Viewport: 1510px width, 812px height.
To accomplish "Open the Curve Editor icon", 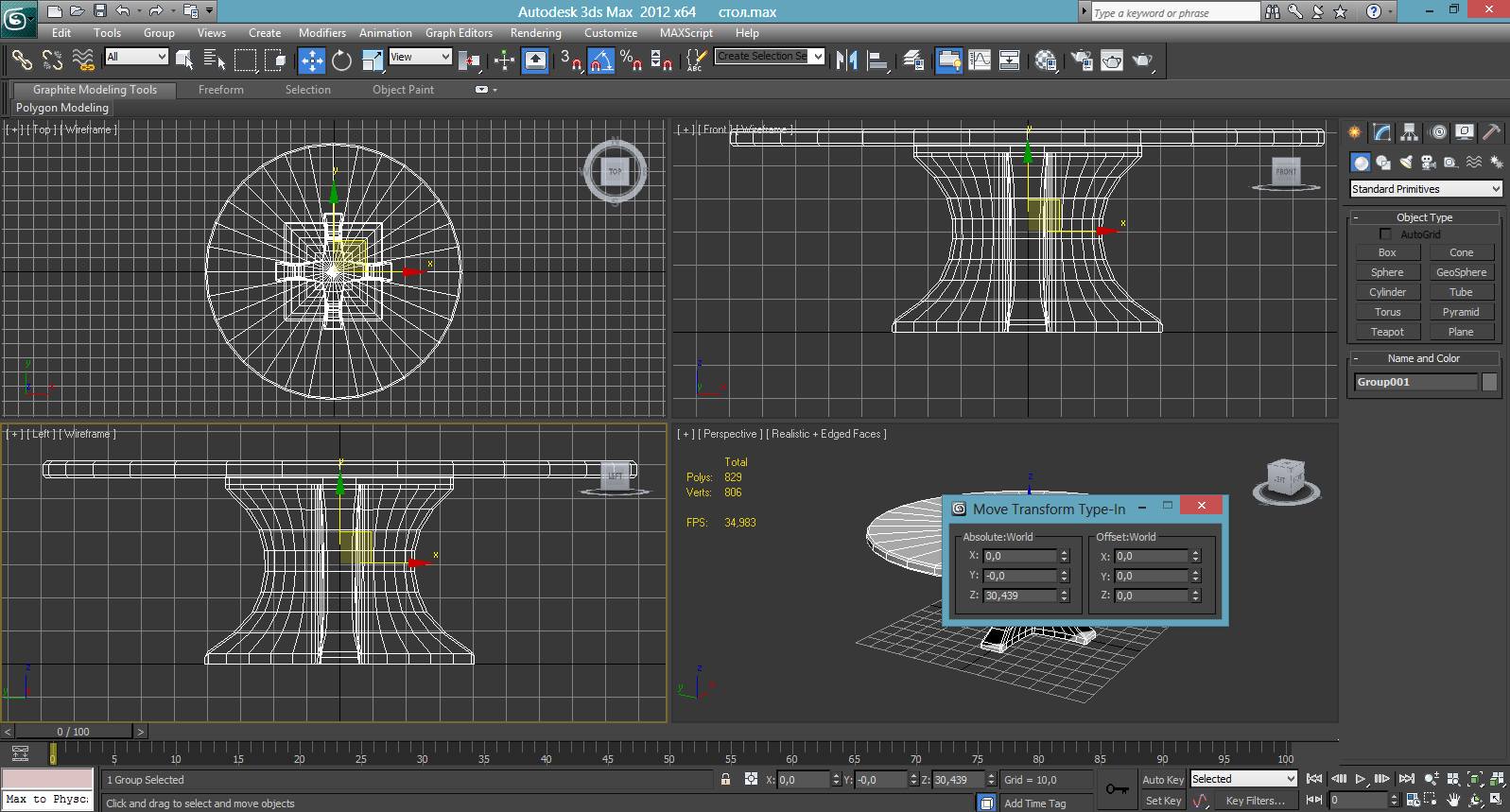I will (x=980, y=60).
